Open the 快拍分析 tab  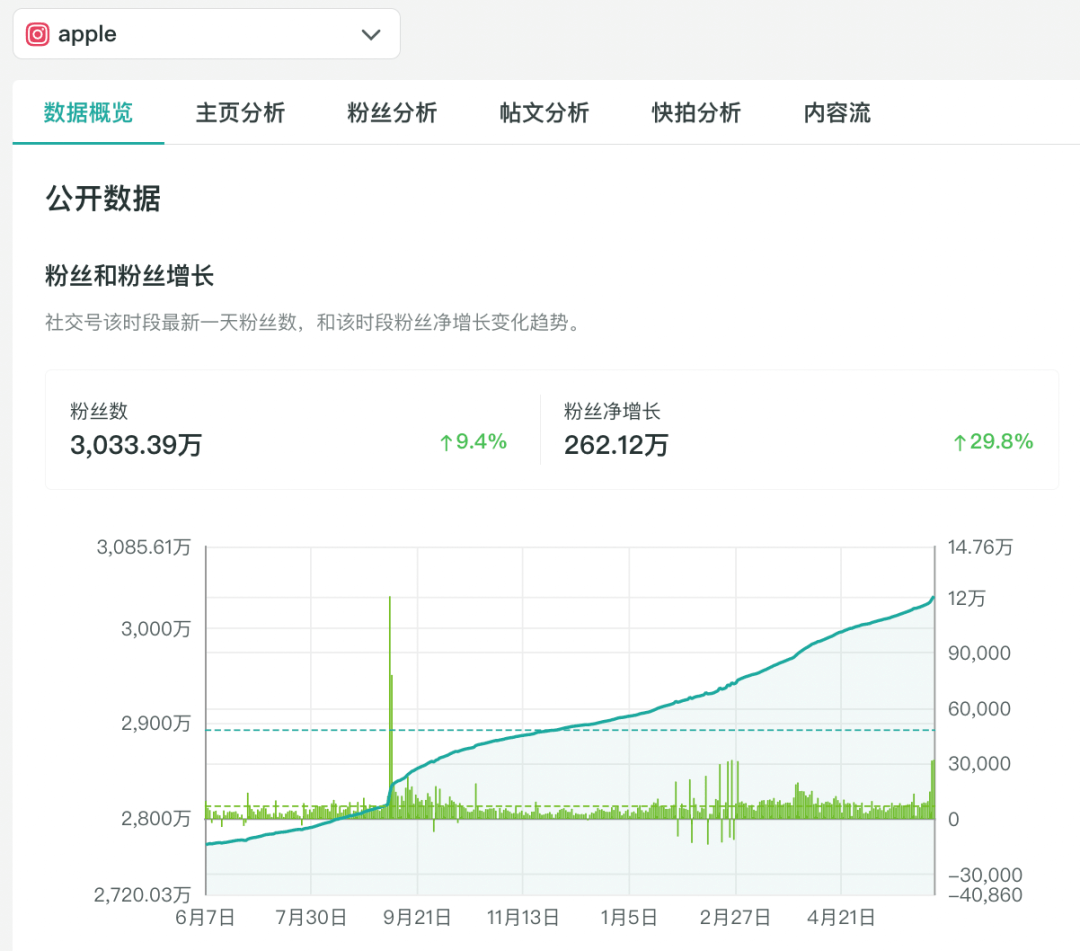pyautogui.click(x=696, y=113)
